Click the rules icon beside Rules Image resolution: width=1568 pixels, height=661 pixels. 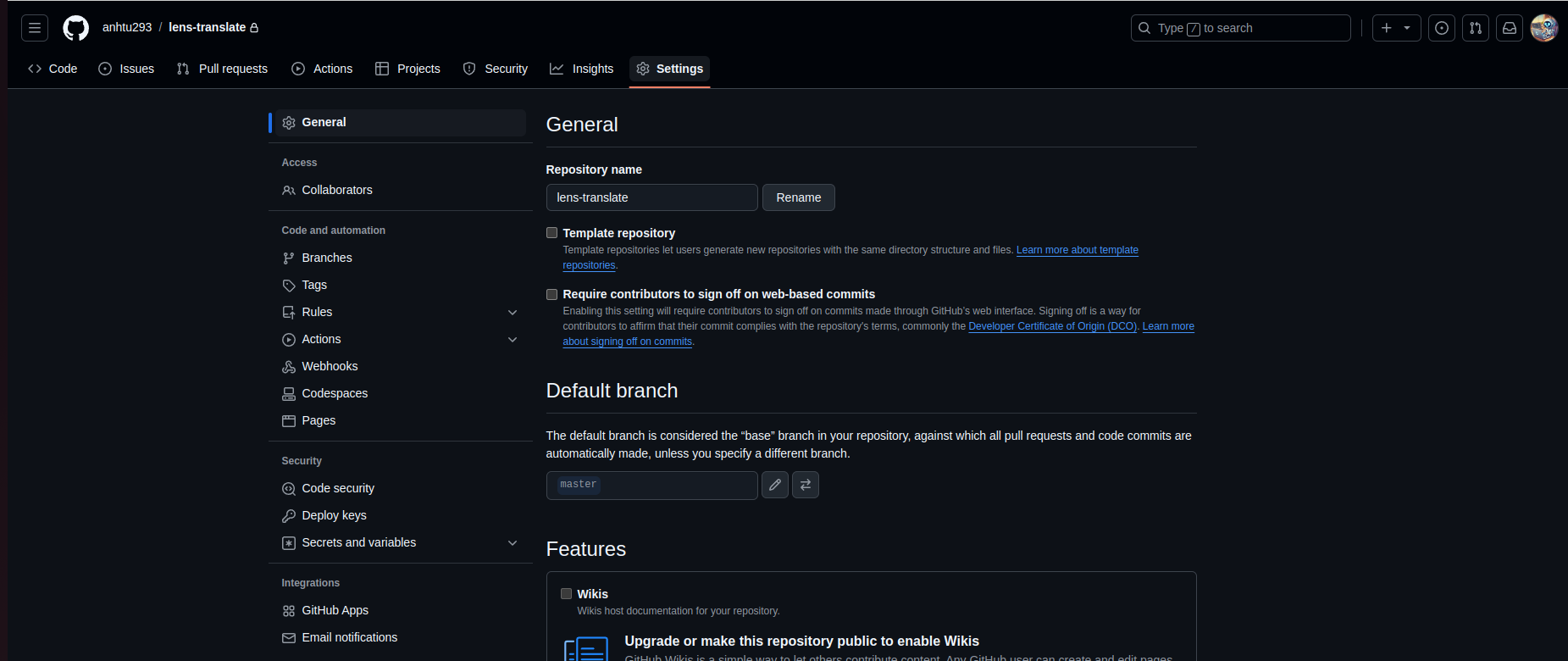click(289, 313)
